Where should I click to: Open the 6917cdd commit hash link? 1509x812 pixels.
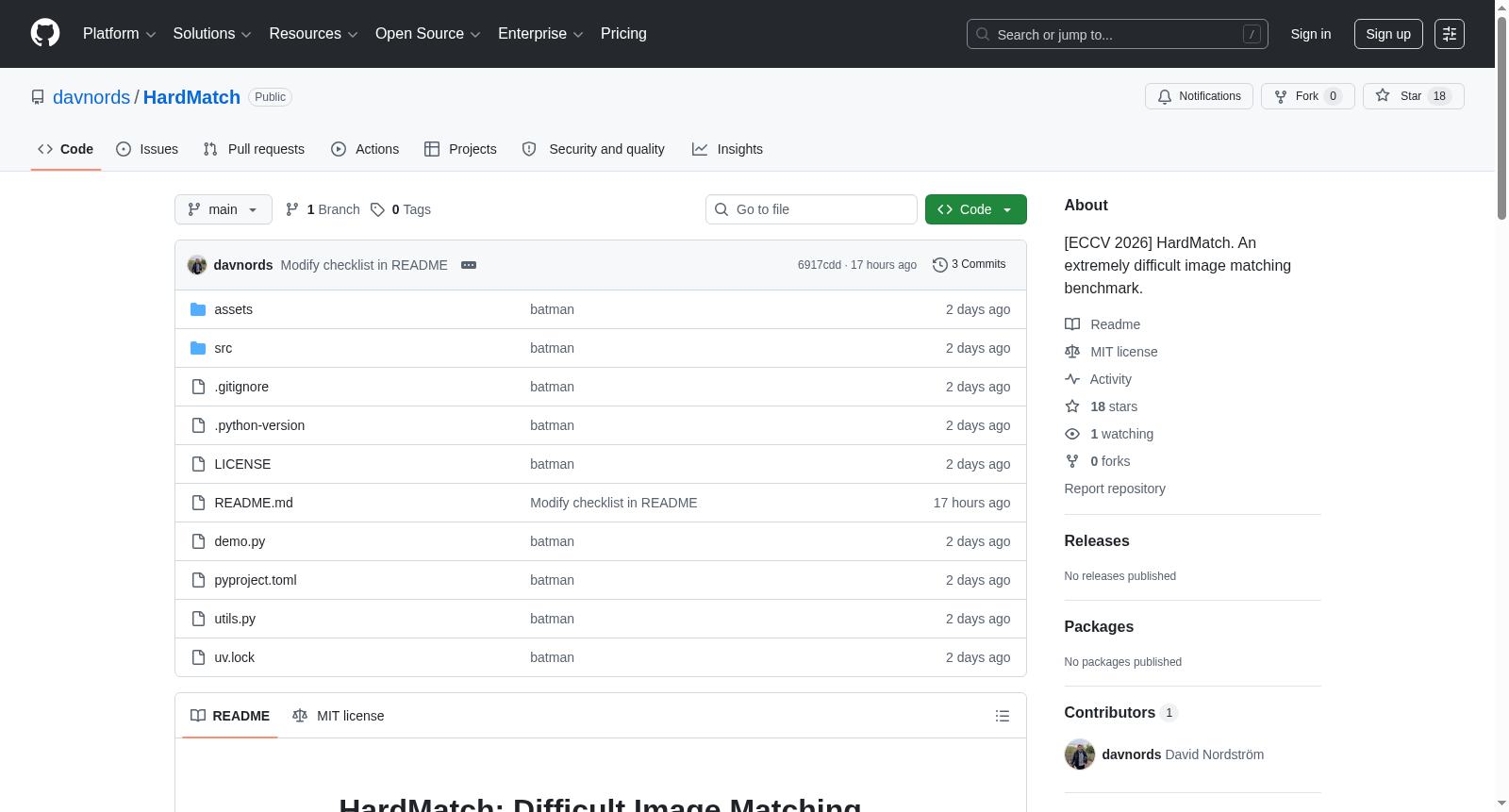pos(820,265)
